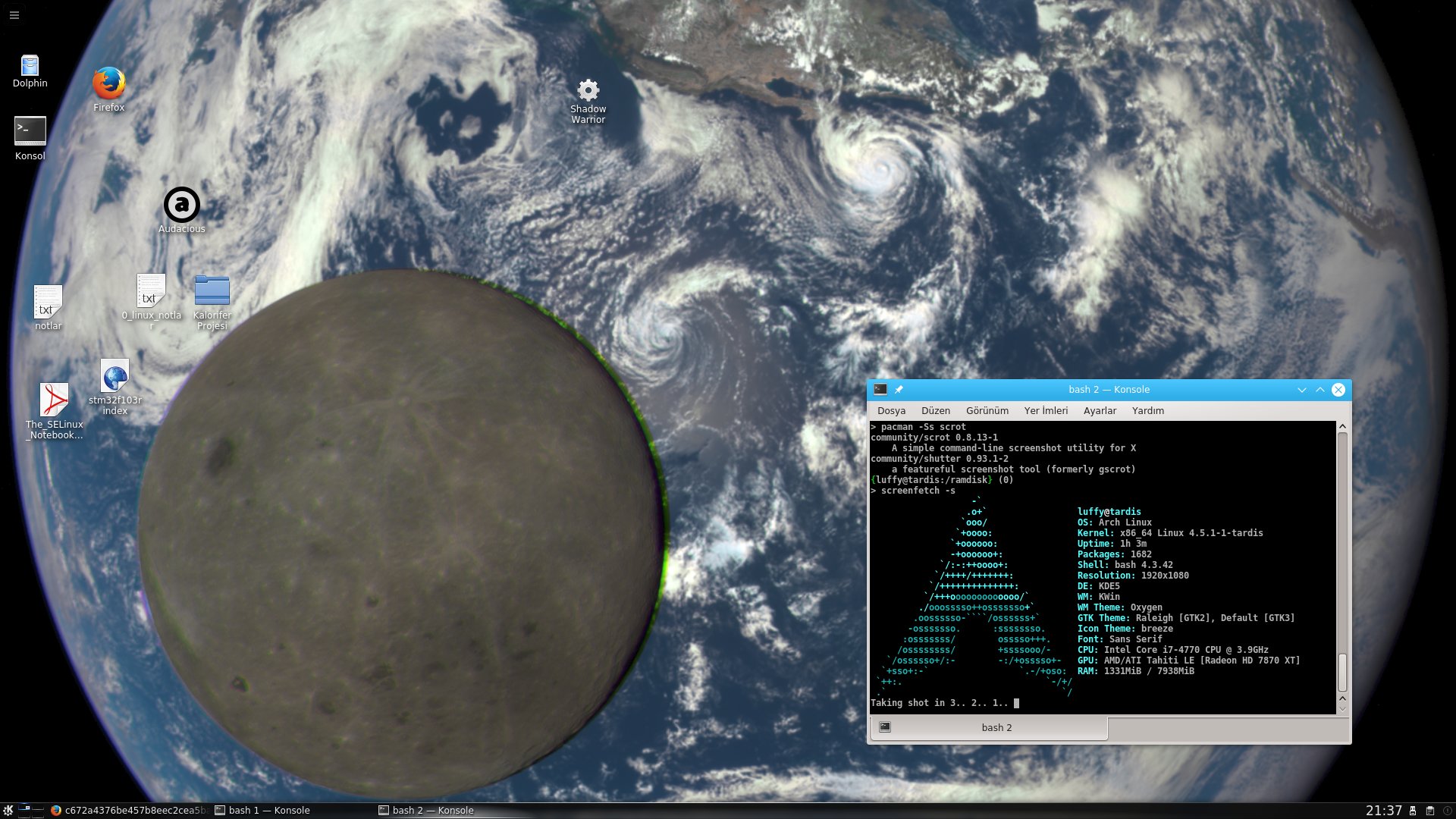Screen dimensions: 1456x819
Task: Click 'community/shutter 0.93.1-2' terminal line
Action: tap(940, 459)
